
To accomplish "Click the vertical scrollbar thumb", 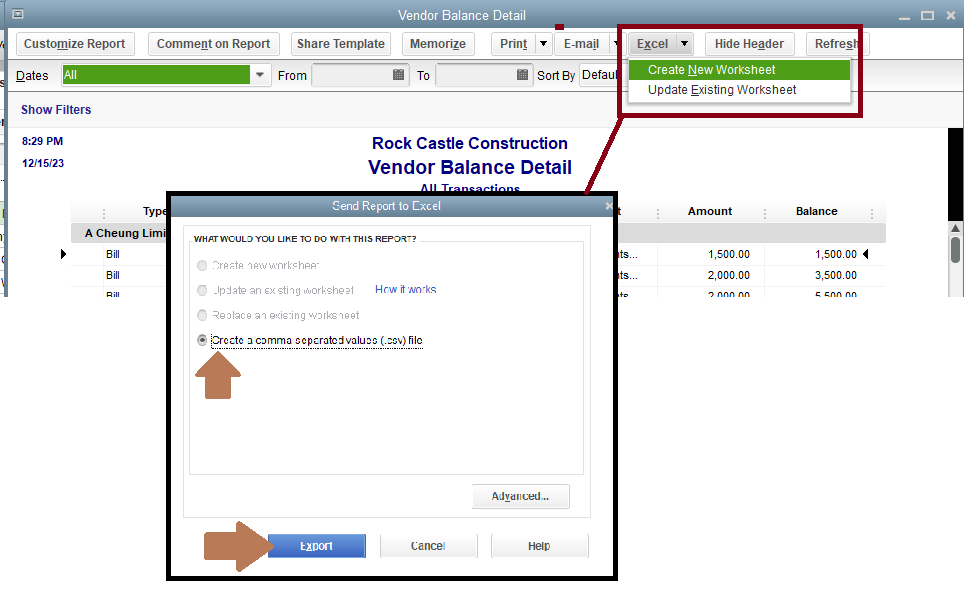I will 955,250.
